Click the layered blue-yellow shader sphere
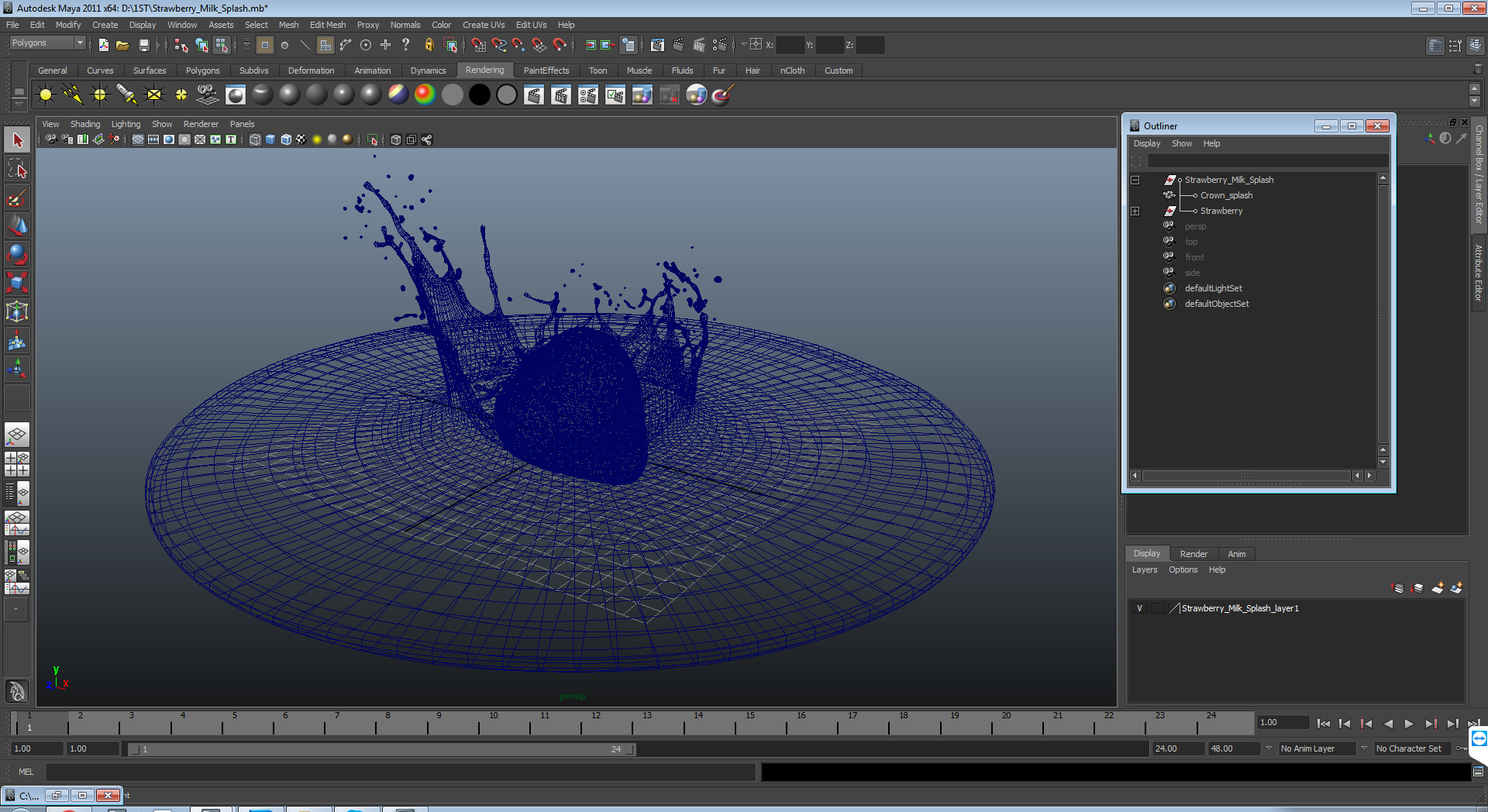 (x=398, y=95)
